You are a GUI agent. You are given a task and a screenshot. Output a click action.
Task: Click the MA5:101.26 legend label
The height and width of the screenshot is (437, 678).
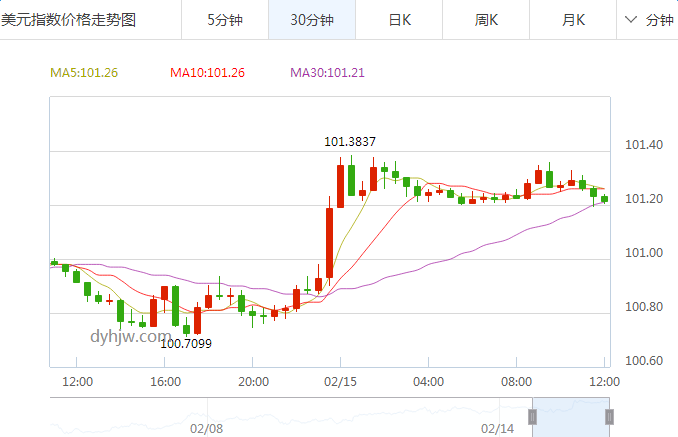tap(84, 73)
